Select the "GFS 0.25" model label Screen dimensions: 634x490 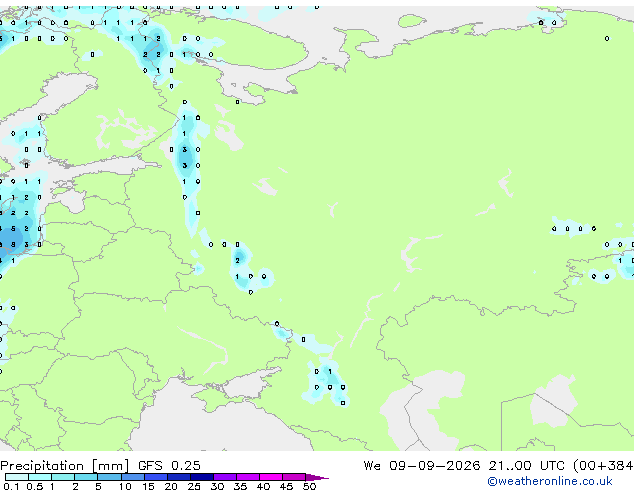(169, 466)
